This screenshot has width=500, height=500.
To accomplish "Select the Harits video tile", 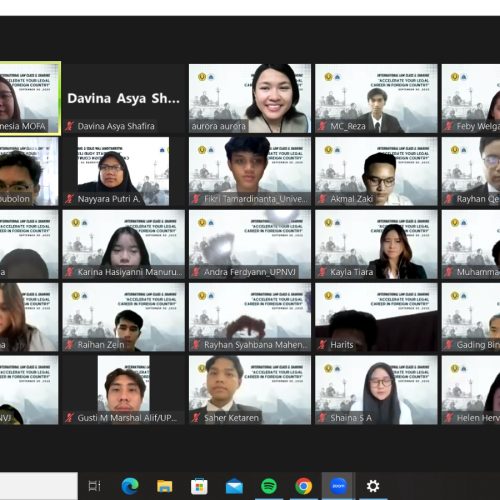I will tap(376, 317).
